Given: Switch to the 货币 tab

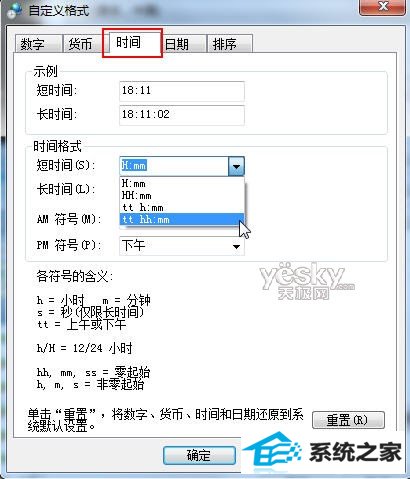Looking at the screenshot, I should pos(80,44).
